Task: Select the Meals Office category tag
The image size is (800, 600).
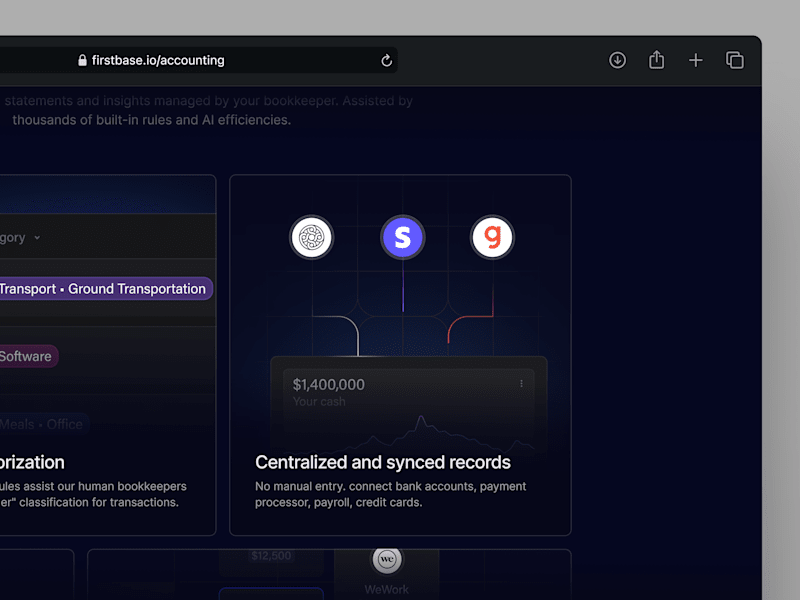Action: pos(44,424)
